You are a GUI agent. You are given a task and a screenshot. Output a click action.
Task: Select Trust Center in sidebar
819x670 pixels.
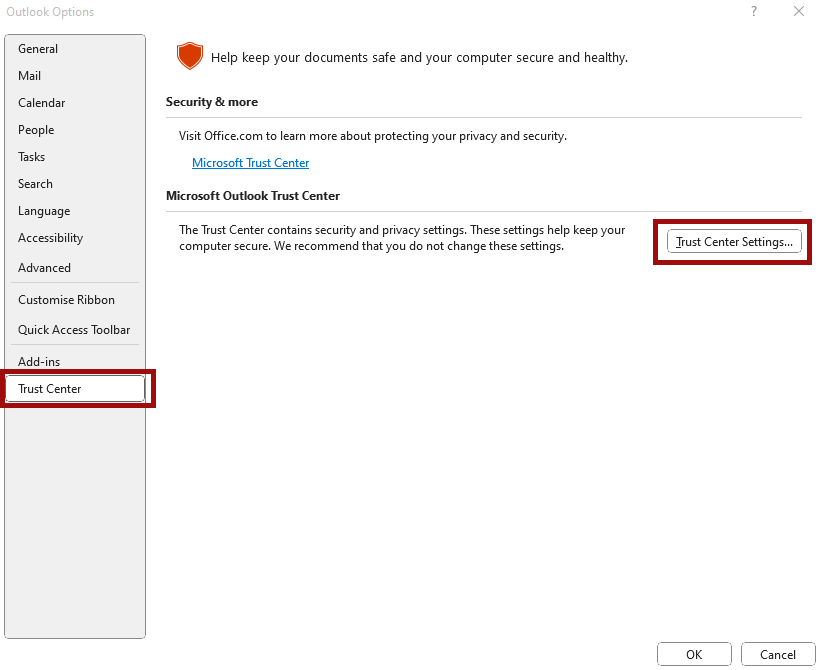(75, 389)
